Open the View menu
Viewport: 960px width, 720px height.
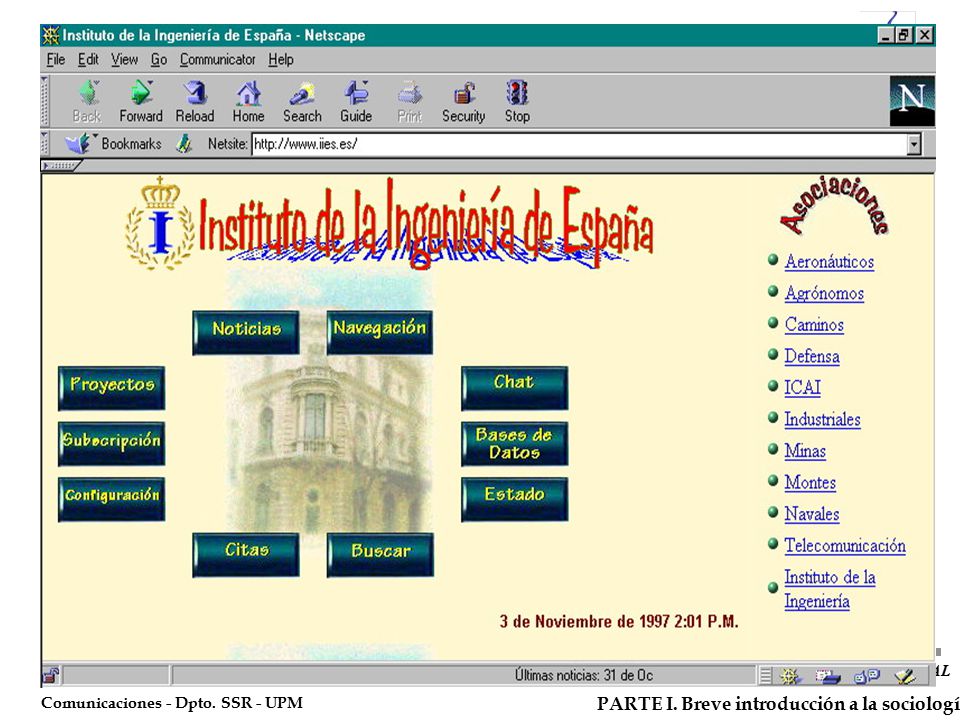point(124,59)
